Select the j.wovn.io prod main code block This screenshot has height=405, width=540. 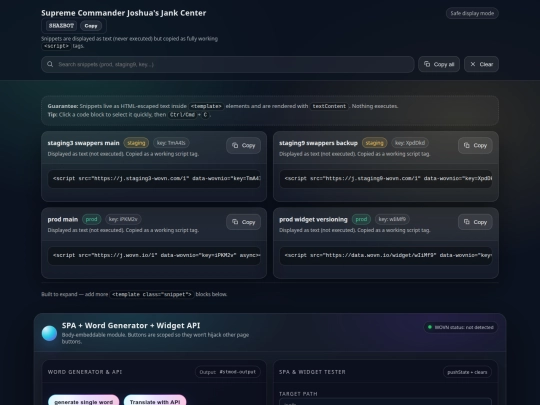click(x=154, y=255)
